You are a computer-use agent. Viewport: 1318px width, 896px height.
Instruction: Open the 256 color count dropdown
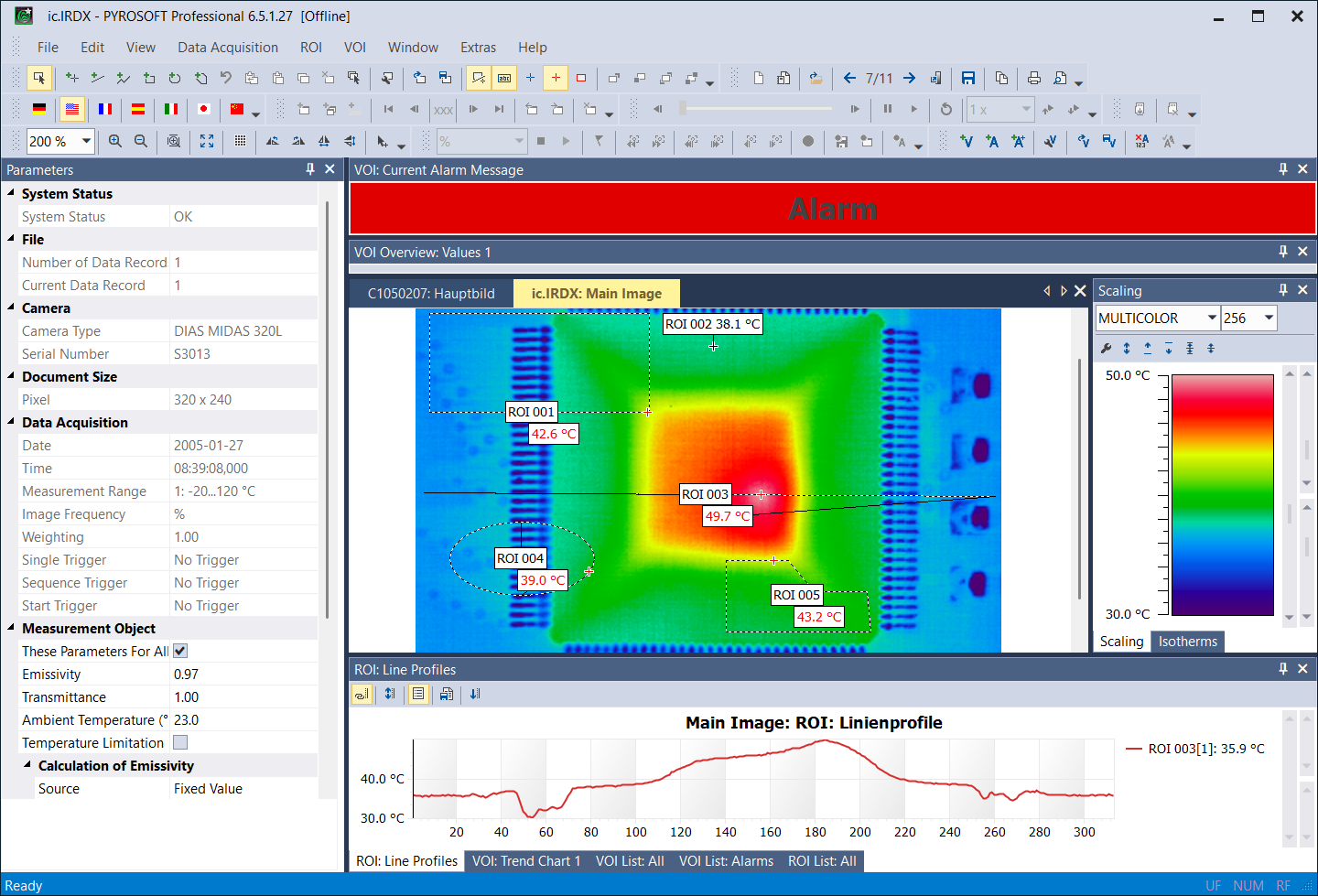[x=1269, y=318]
